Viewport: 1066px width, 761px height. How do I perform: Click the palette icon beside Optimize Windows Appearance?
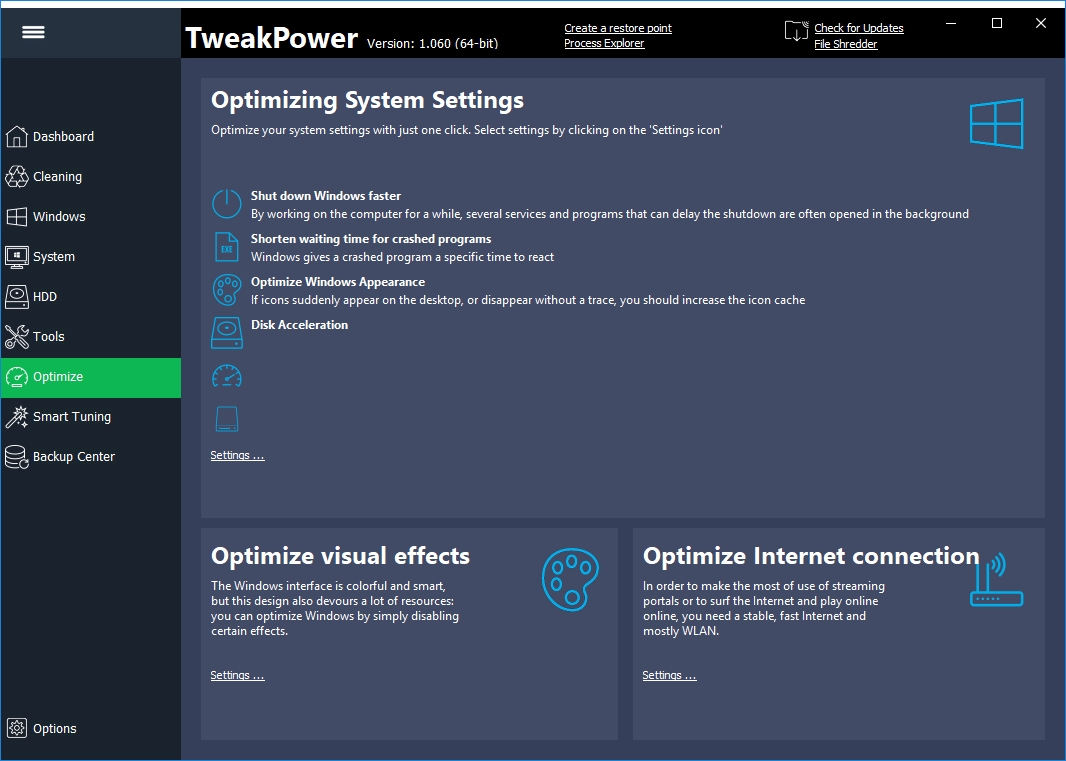click(227, 290)
